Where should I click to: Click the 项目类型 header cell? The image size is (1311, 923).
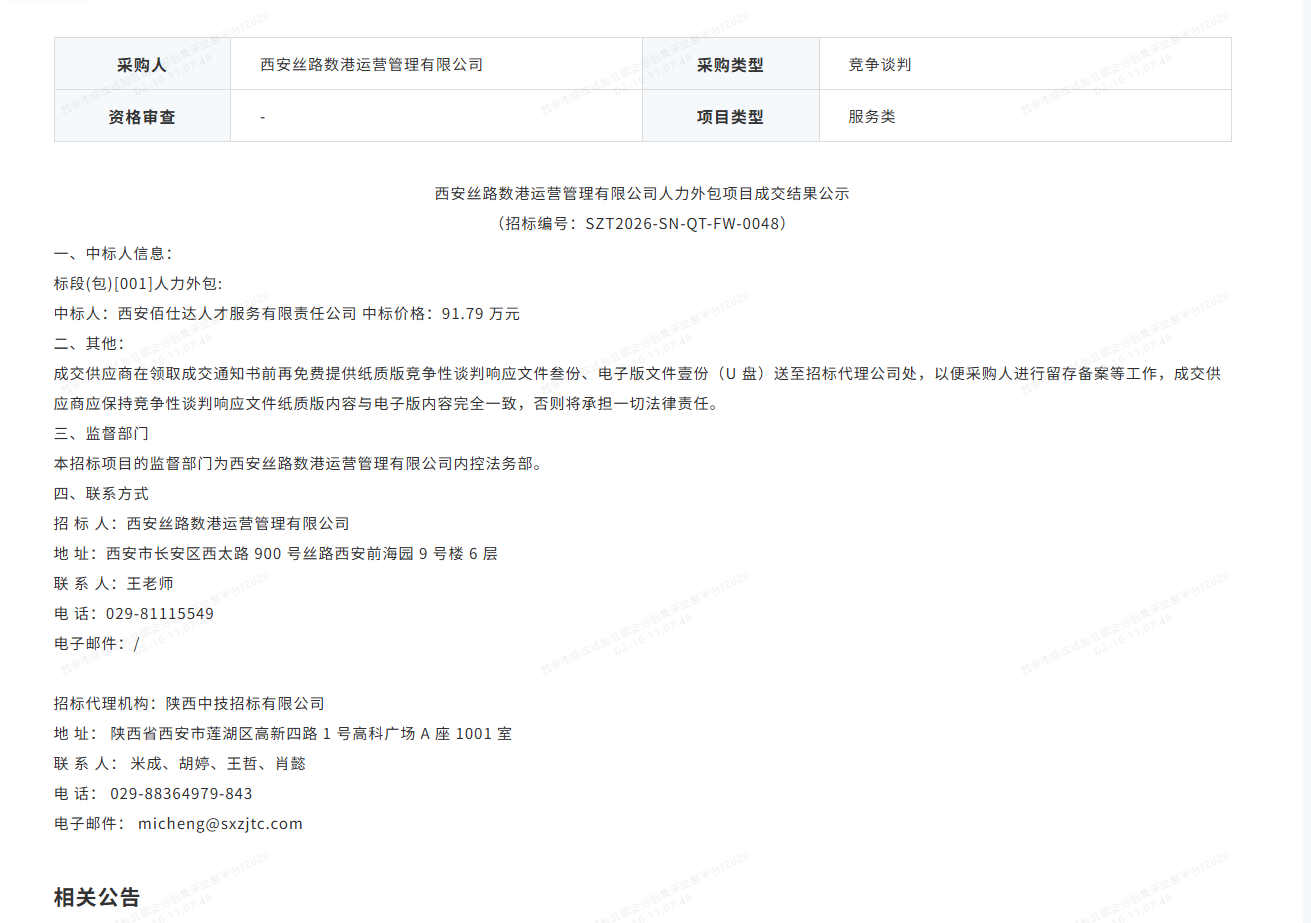click(730, 117)
